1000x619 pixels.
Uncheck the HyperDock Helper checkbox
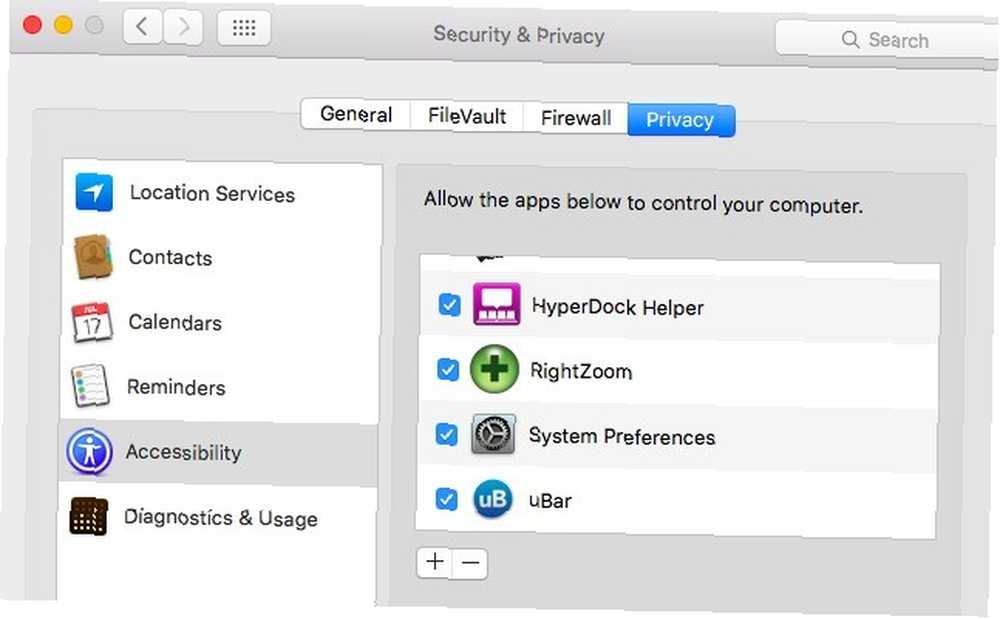pyautogui.click(x=450, y=305)
